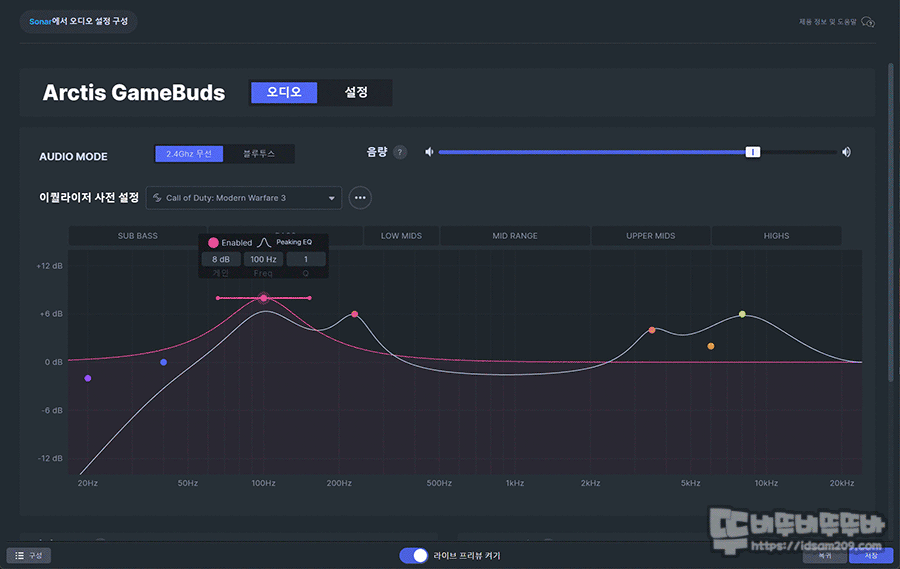Click the Arctis GameBuds title
Image resolution: width=900 pixels, height=569 pixels.
point(134,92)
